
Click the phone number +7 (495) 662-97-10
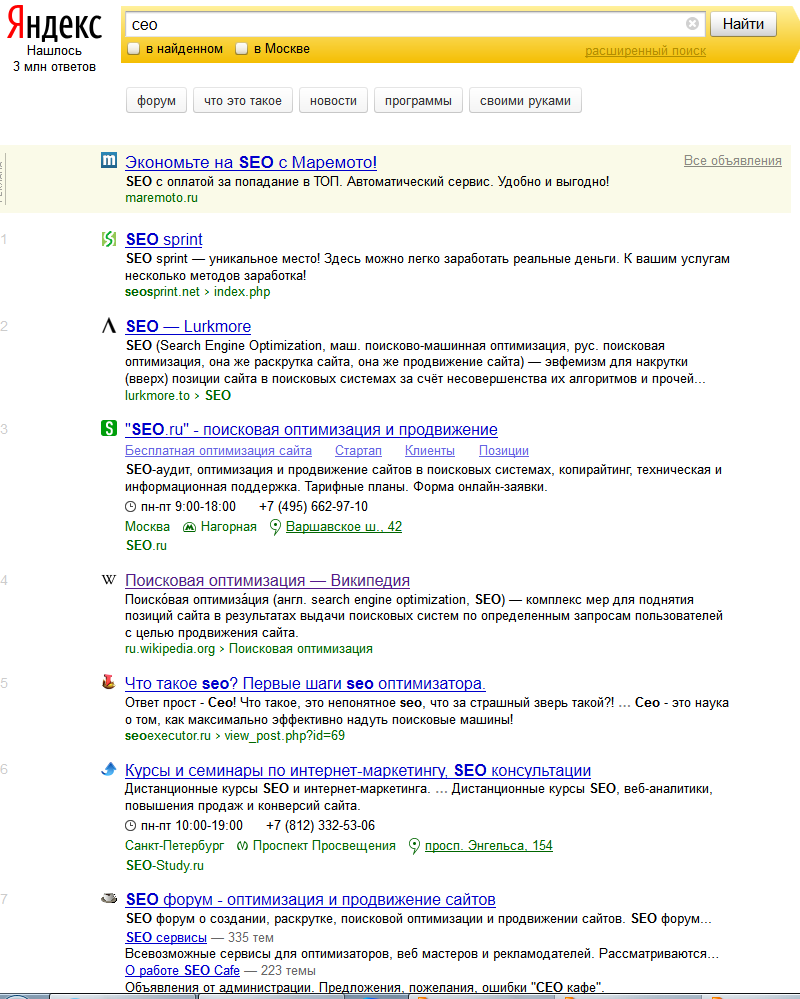point(313,507)
